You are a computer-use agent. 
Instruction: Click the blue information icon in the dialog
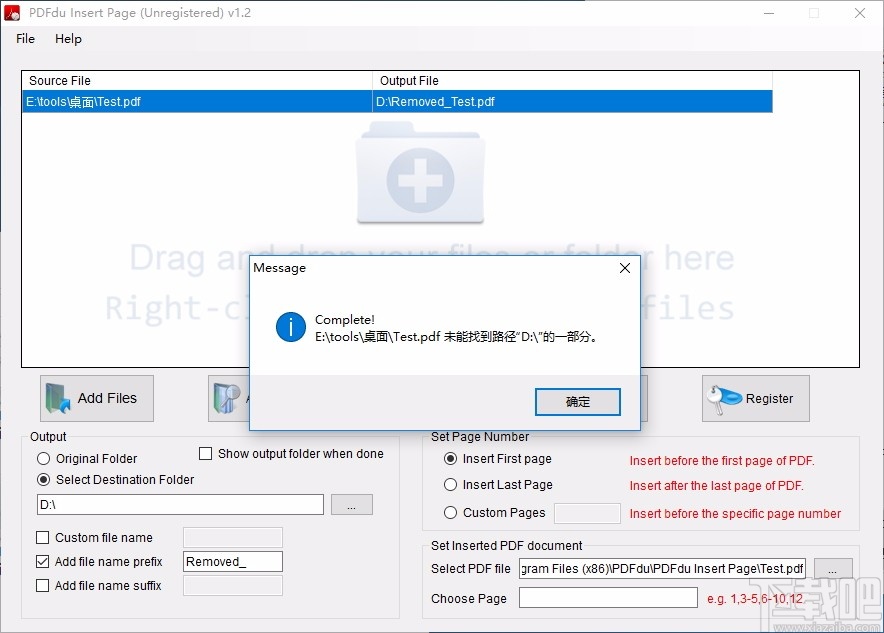click(x=289, y=327)
